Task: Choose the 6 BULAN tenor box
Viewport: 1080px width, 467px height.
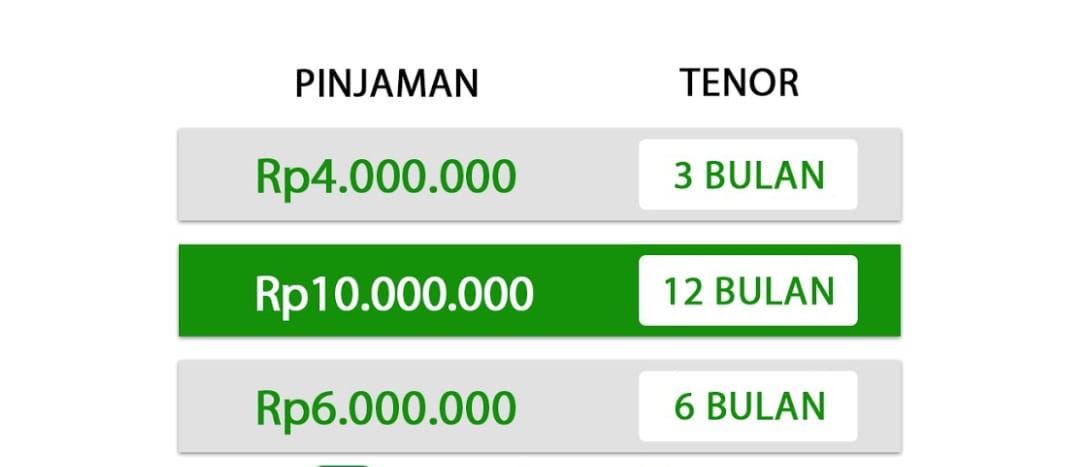Action: [x=748, y=406]
